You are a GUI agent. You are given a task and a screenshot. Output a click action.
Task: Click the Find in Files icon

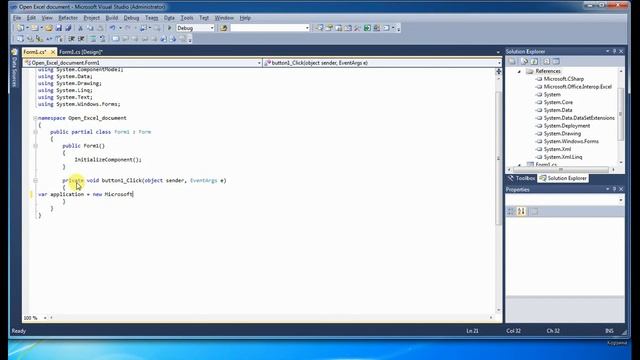[224, 28]
